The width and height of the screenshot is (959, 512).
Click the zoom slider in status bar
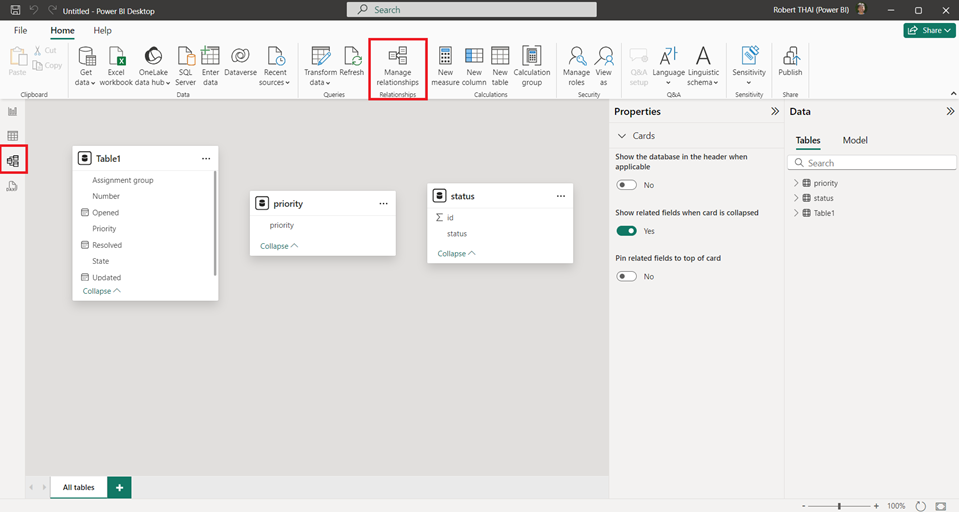(x=839, y=506)
